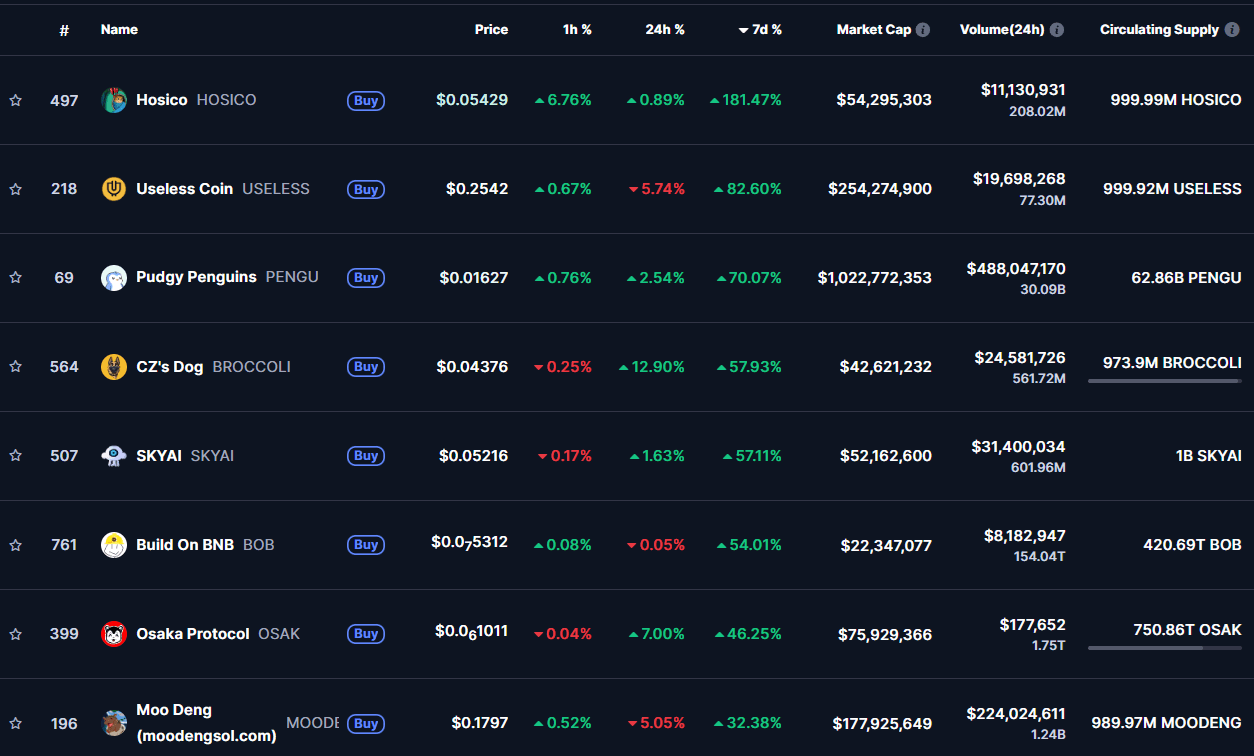Click the Useless Coin logo
1254x756 pixels.
114,188
